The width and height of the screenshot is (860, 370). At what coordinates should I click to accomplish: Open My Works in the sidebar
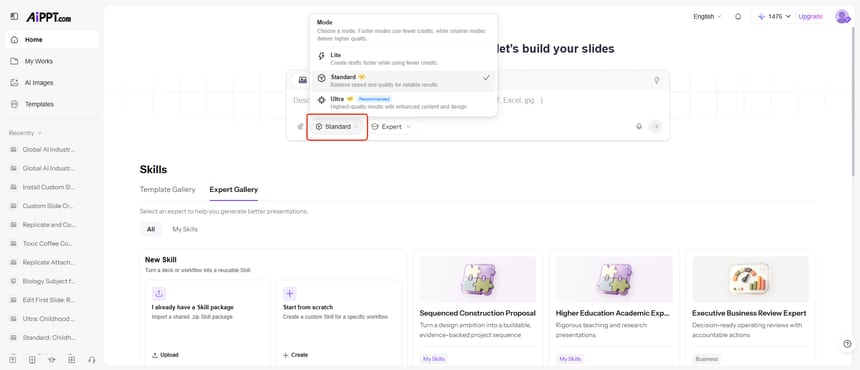click(x=52, y=61)
